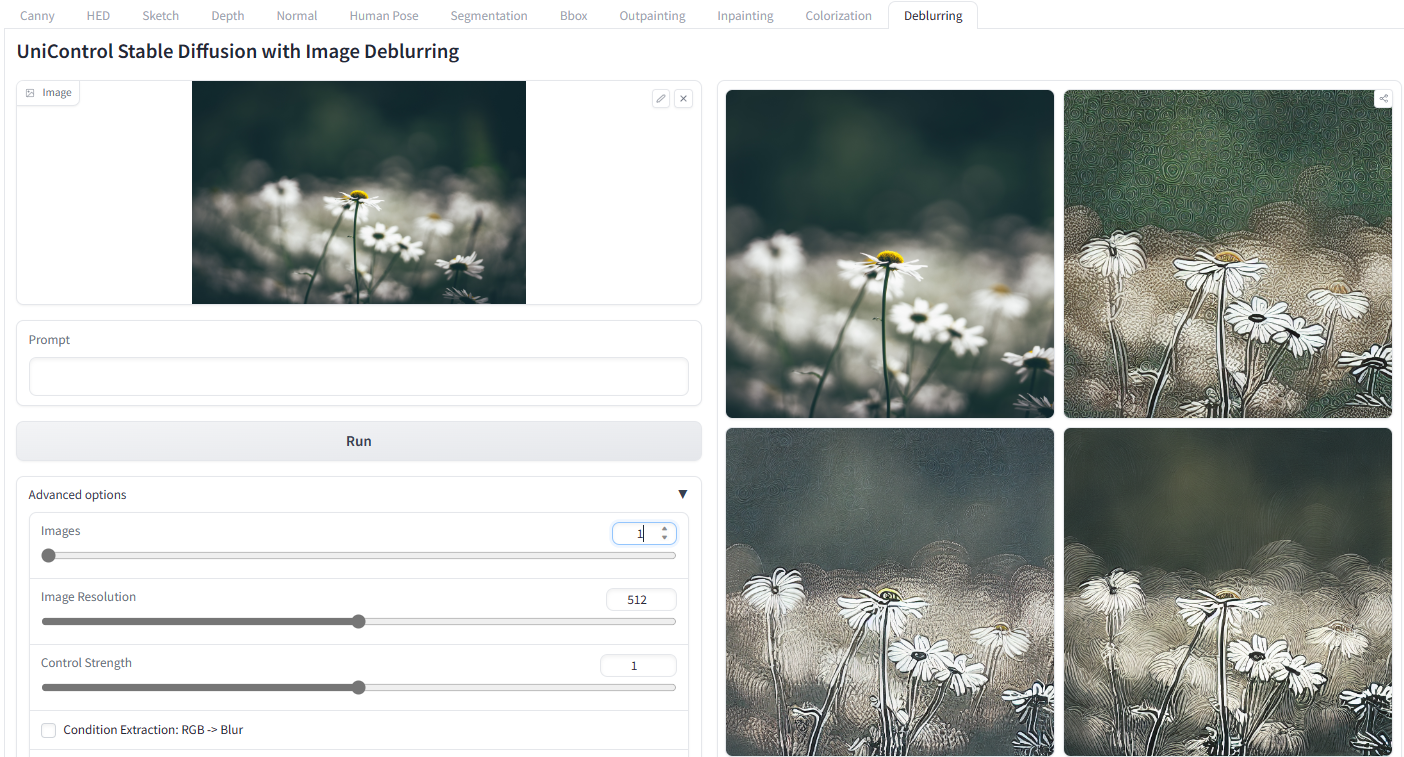Select the Deblurring tab heading
The width and height of the screenshot is (1404, 757).
pos(932,15)
